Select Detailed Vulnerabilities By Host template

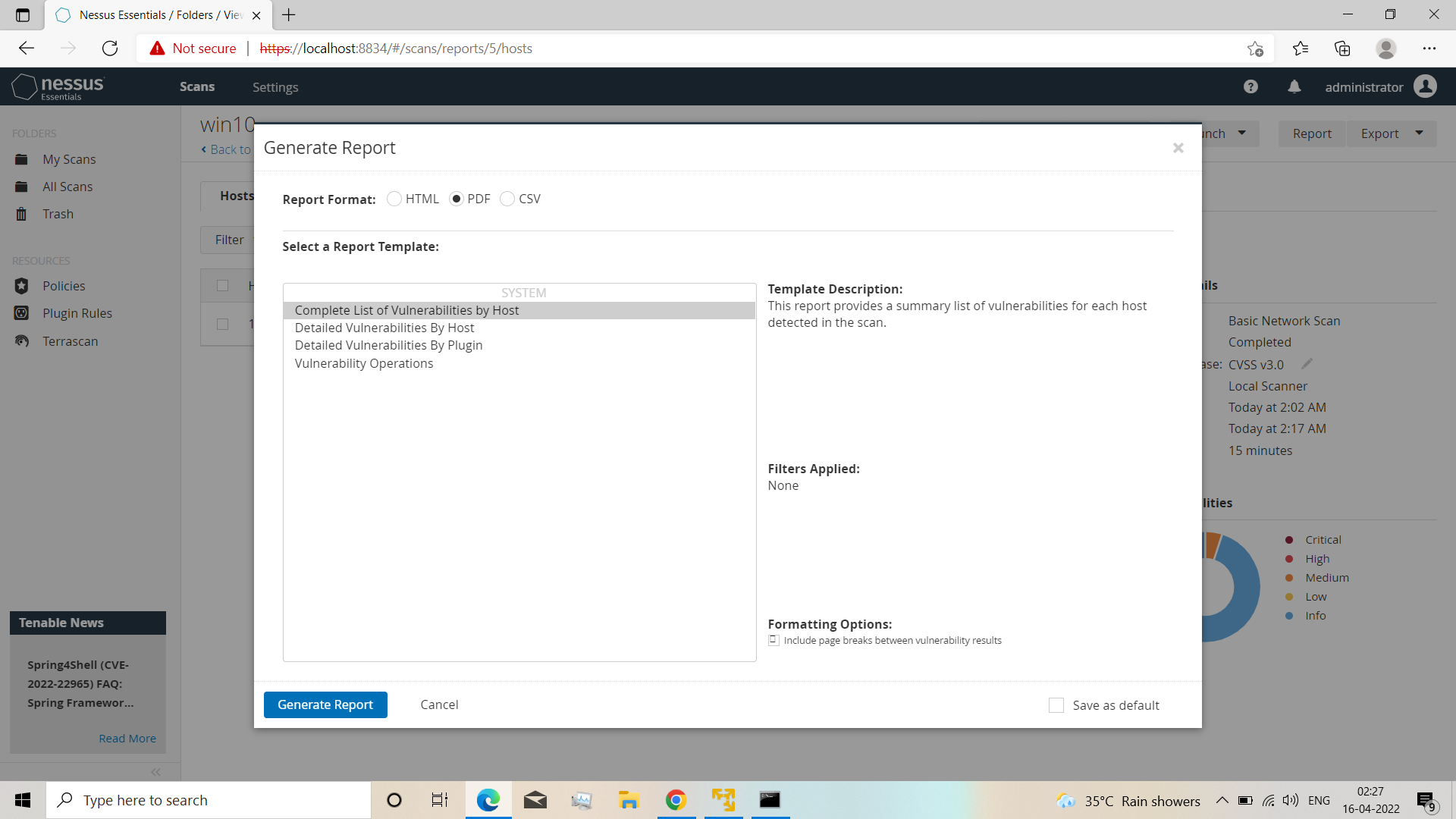pos(519,328)
